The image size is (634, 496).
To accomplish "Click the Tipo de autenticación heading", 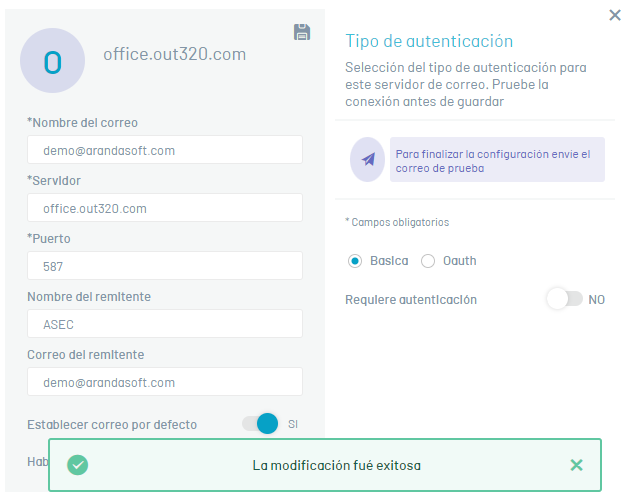I will click(429, 41).
